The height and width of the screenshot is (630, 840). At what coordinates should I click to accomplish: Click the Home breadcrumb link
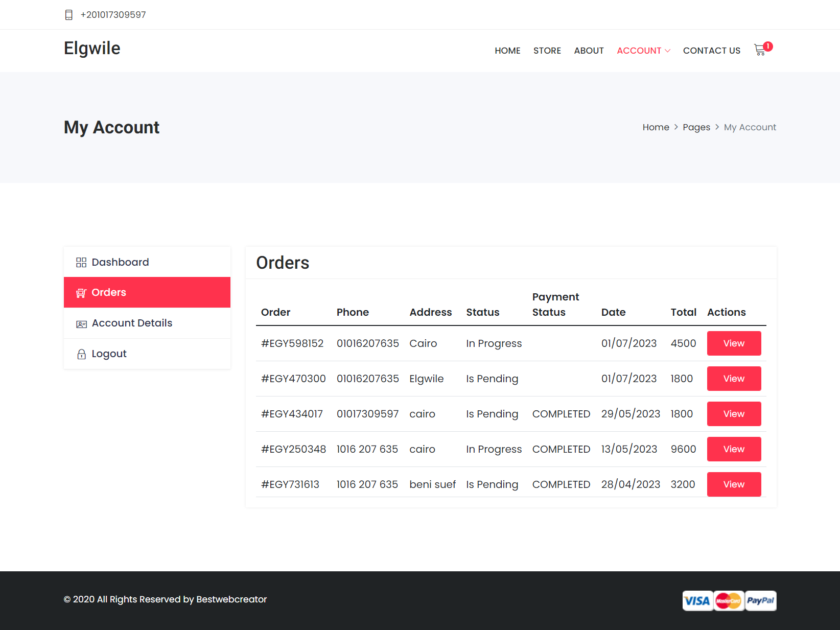(x=655, y=127)
